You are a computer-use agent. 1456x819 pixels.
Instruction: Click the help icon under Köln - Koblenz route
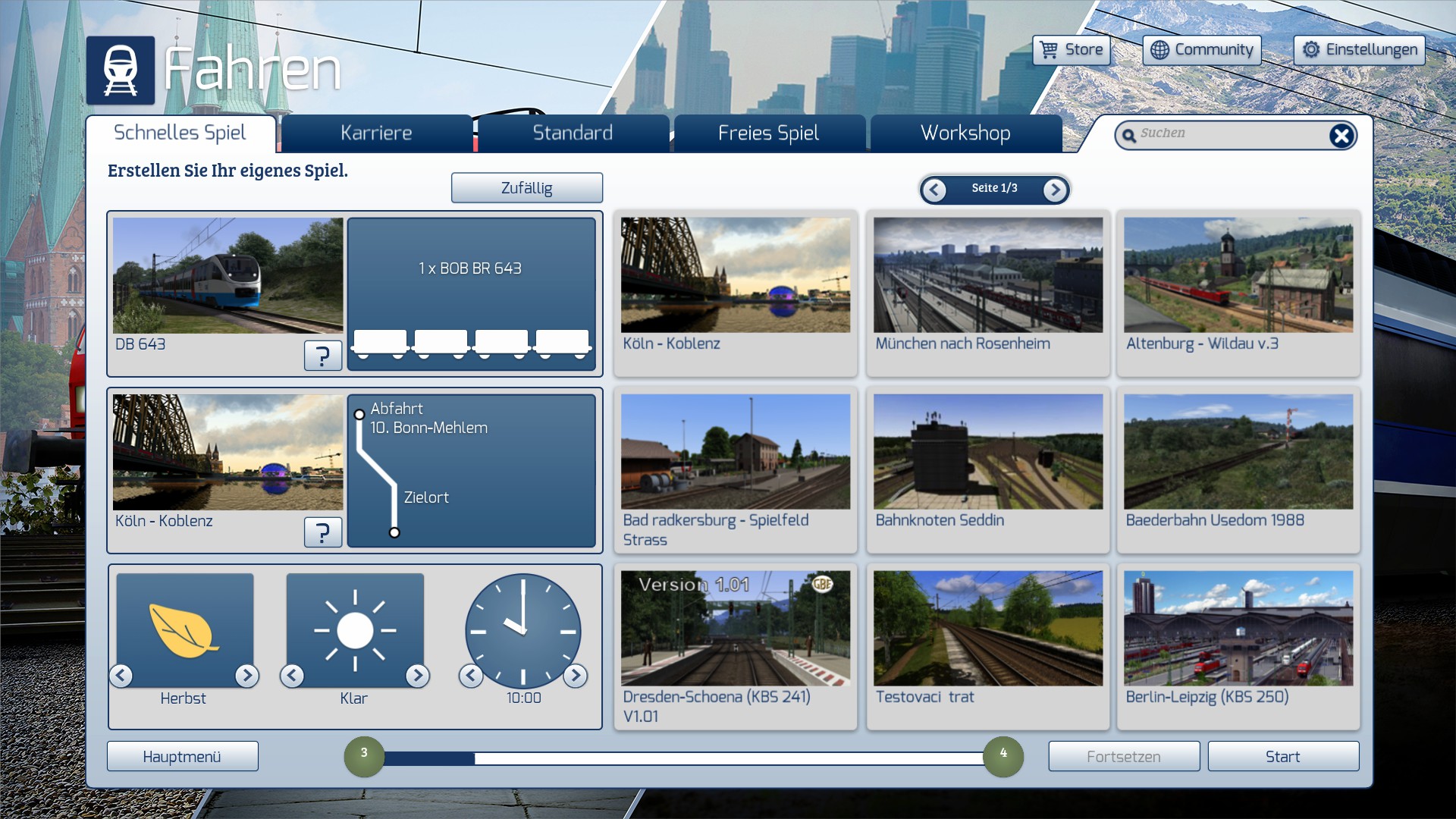pos(322,532)
